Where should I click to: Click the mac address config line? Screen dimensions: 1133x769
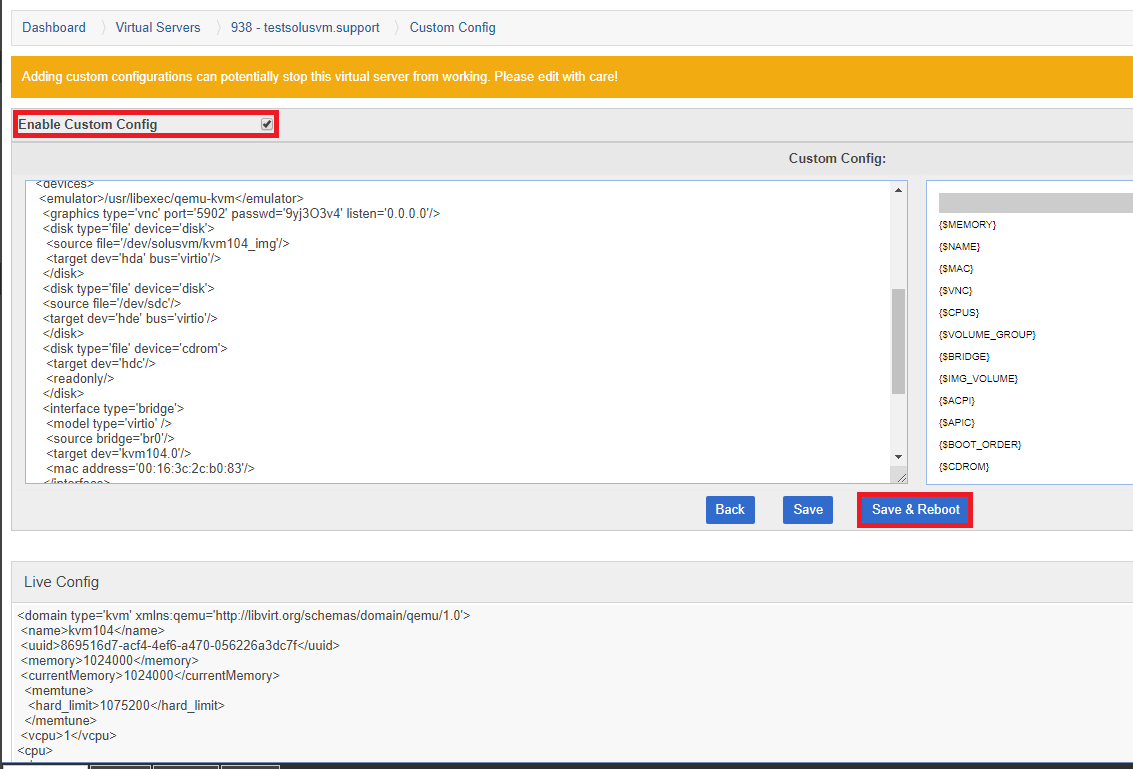[150, 469]
